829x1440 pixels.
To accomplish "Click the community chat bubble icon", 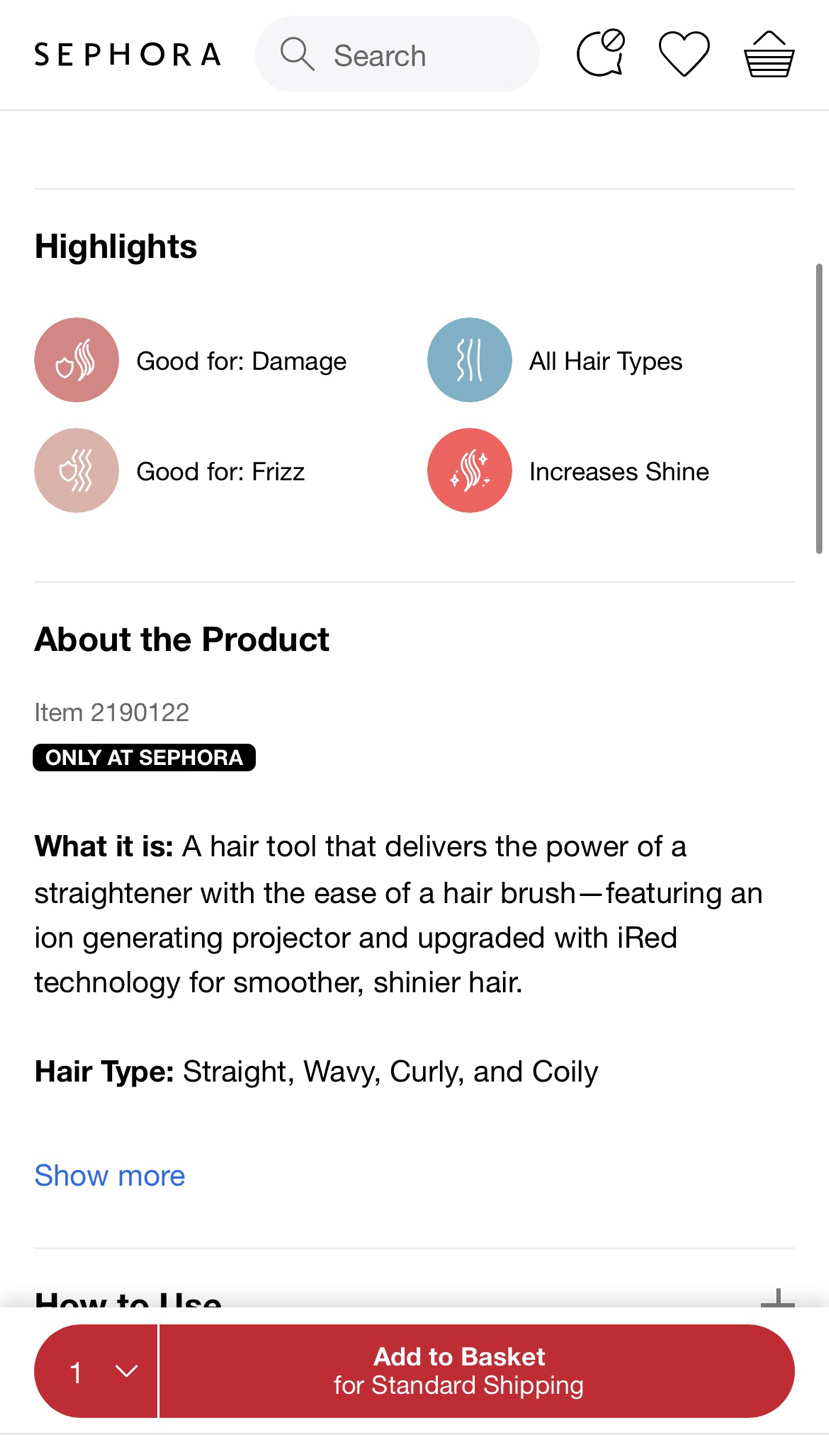I will [600, 54].
